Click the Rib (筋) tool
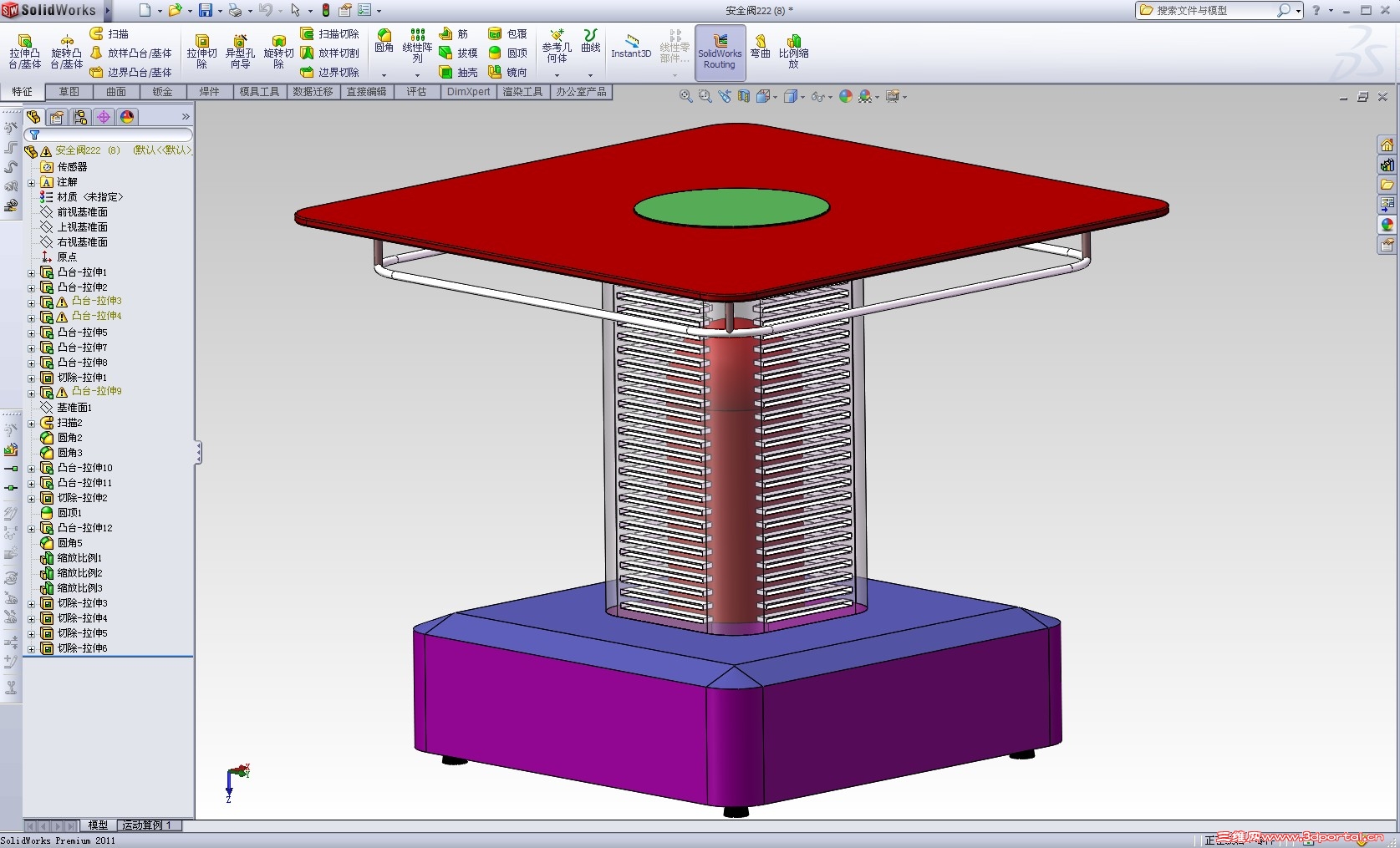 click(x=453, y=33)
